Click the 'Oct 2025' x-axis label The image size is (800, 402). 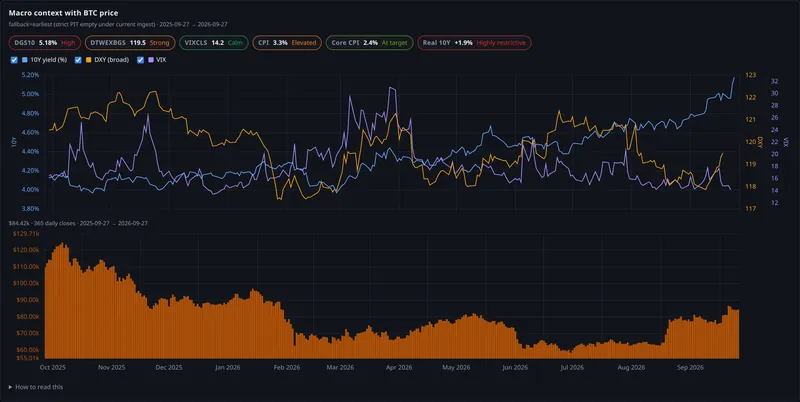(x=53, y=367)
